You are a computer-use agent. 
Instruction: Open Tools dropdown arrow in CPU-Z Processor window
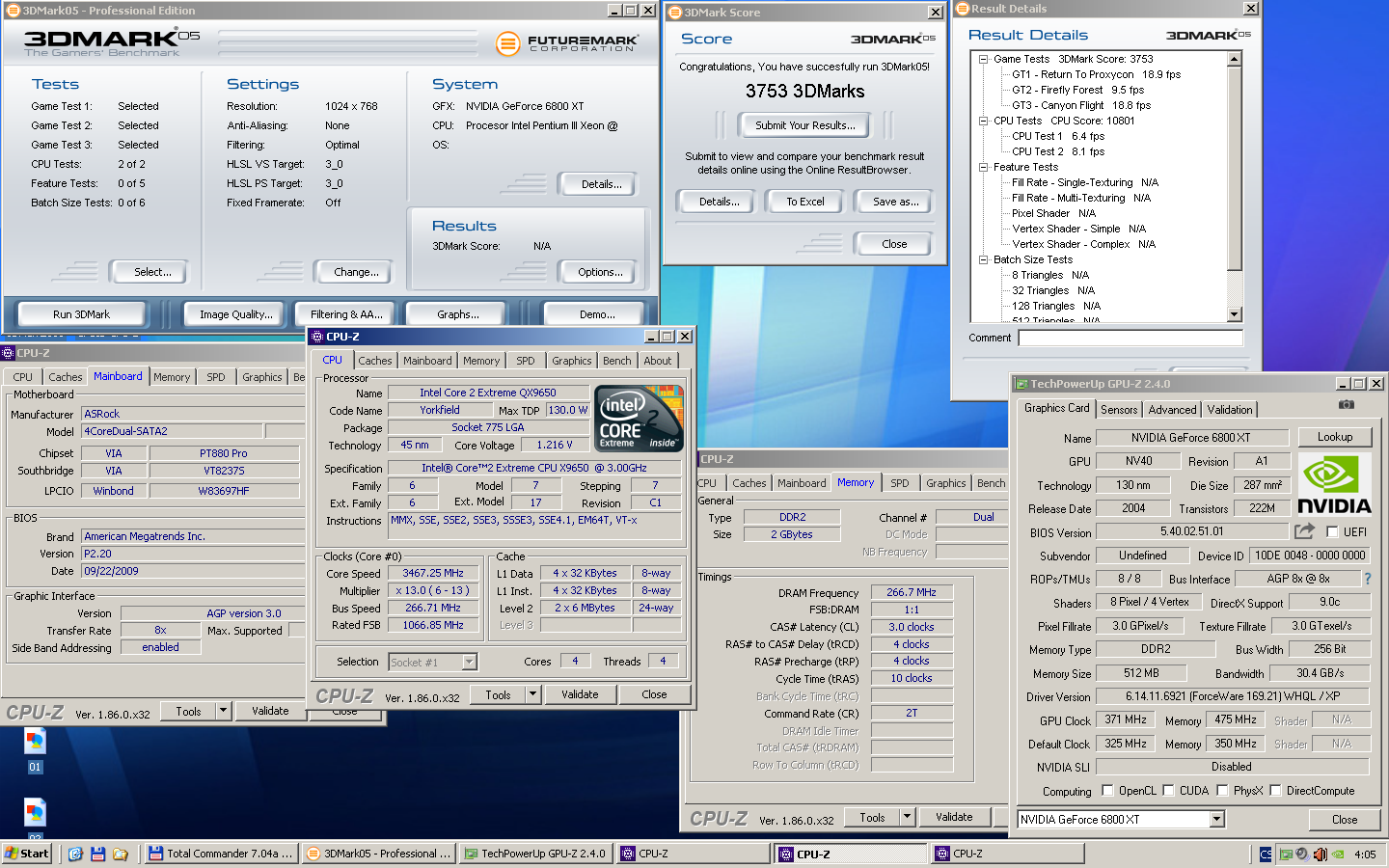pyautogui.click(x=532, y=694)
